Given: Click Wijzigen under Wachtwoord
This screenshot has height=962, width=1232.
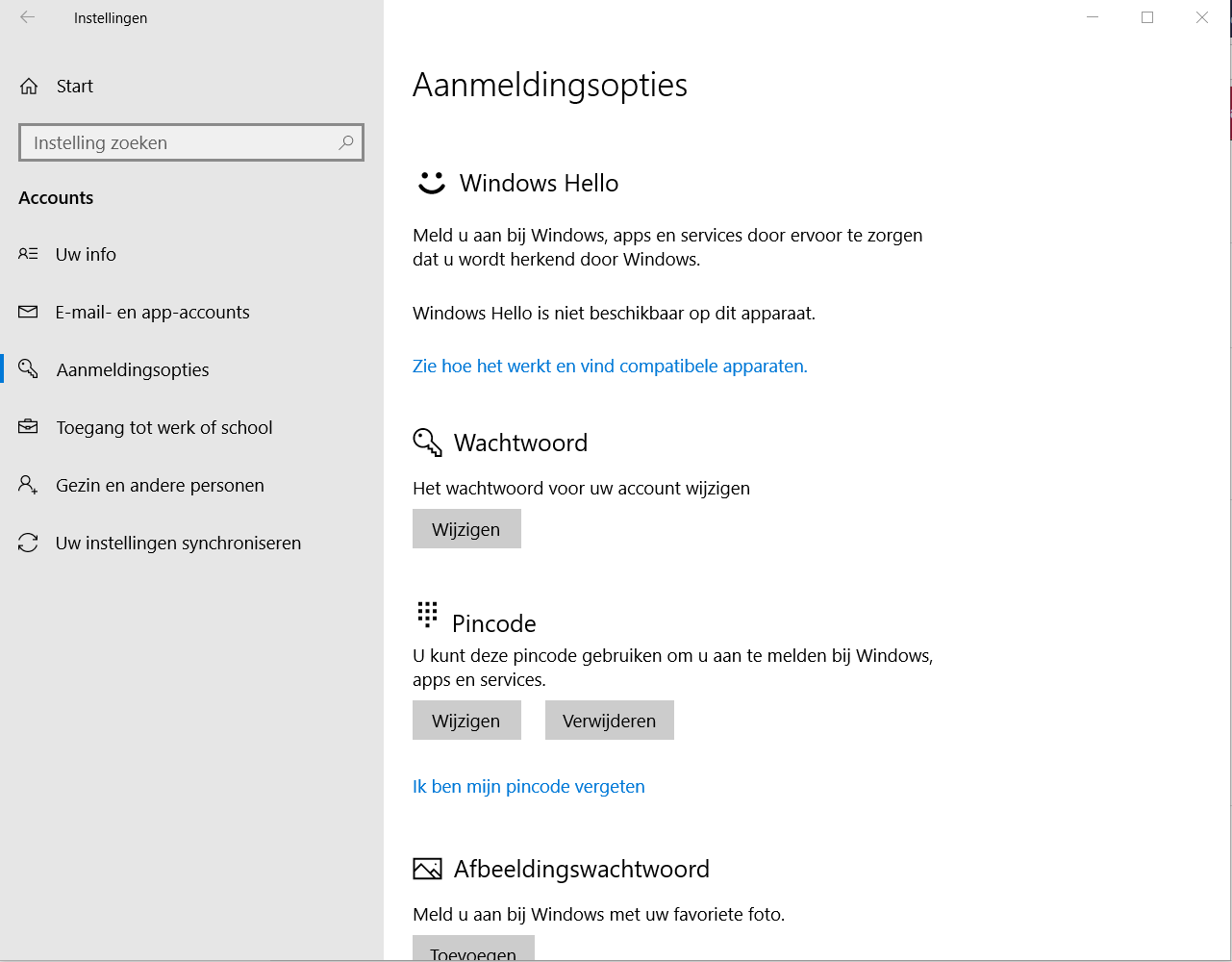Looking at the screenshot, I should (466, 529).
